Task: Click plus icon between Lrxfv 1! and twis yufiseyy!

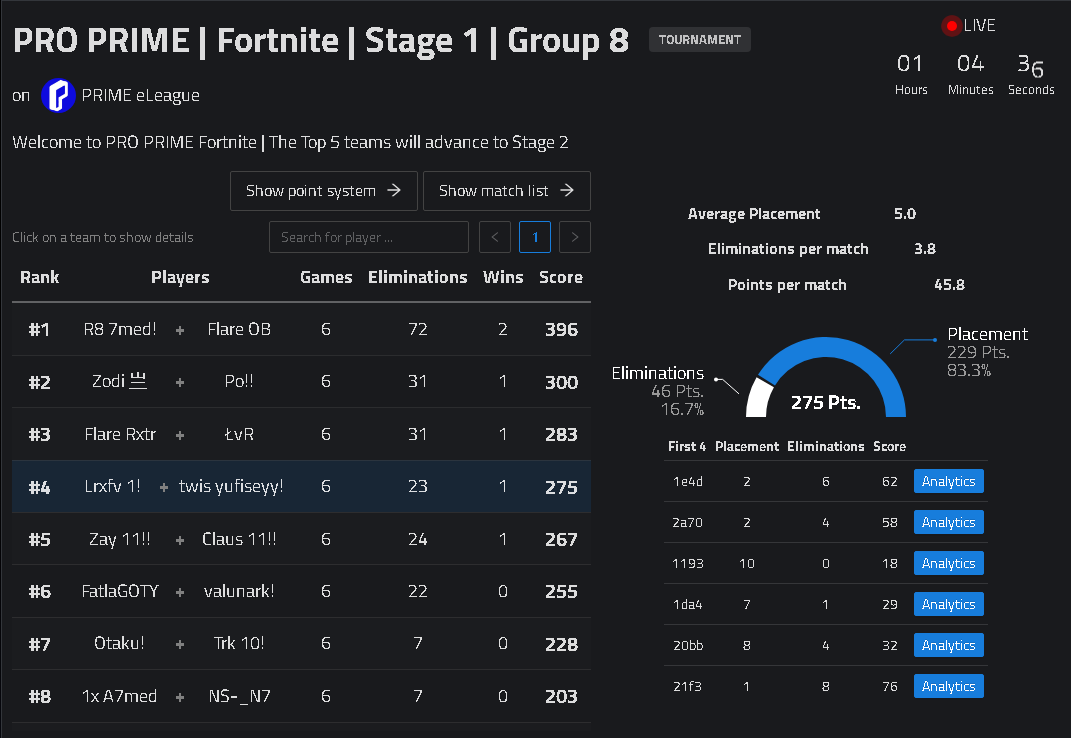Action: pos(164,487)
